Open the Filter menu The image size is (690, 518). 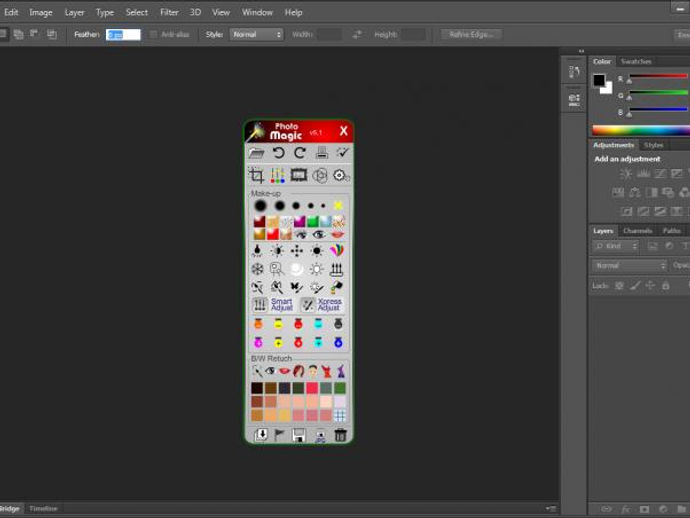169,12
